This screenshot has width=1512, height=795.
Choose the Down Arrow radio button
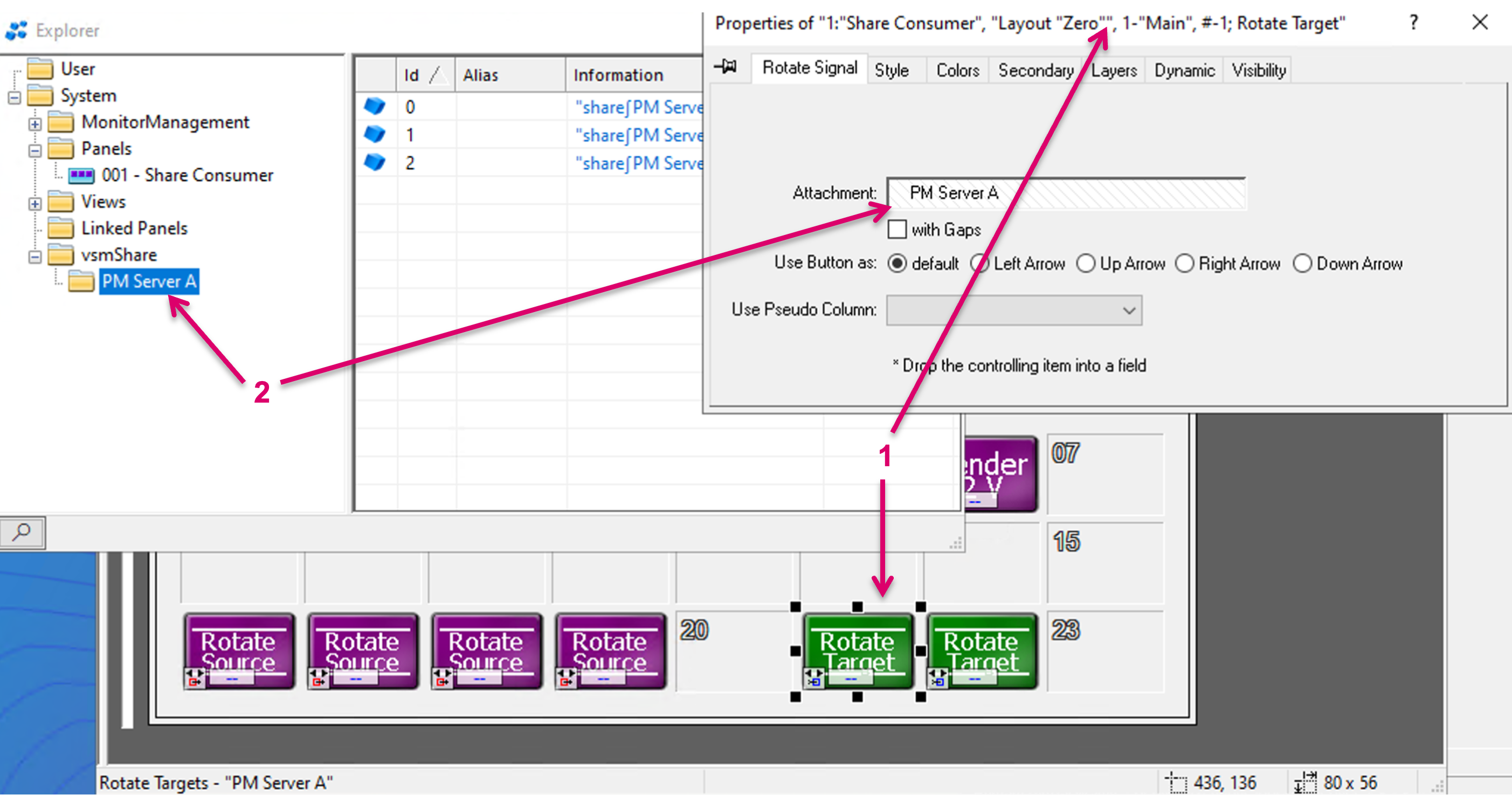click(1302, 264)
